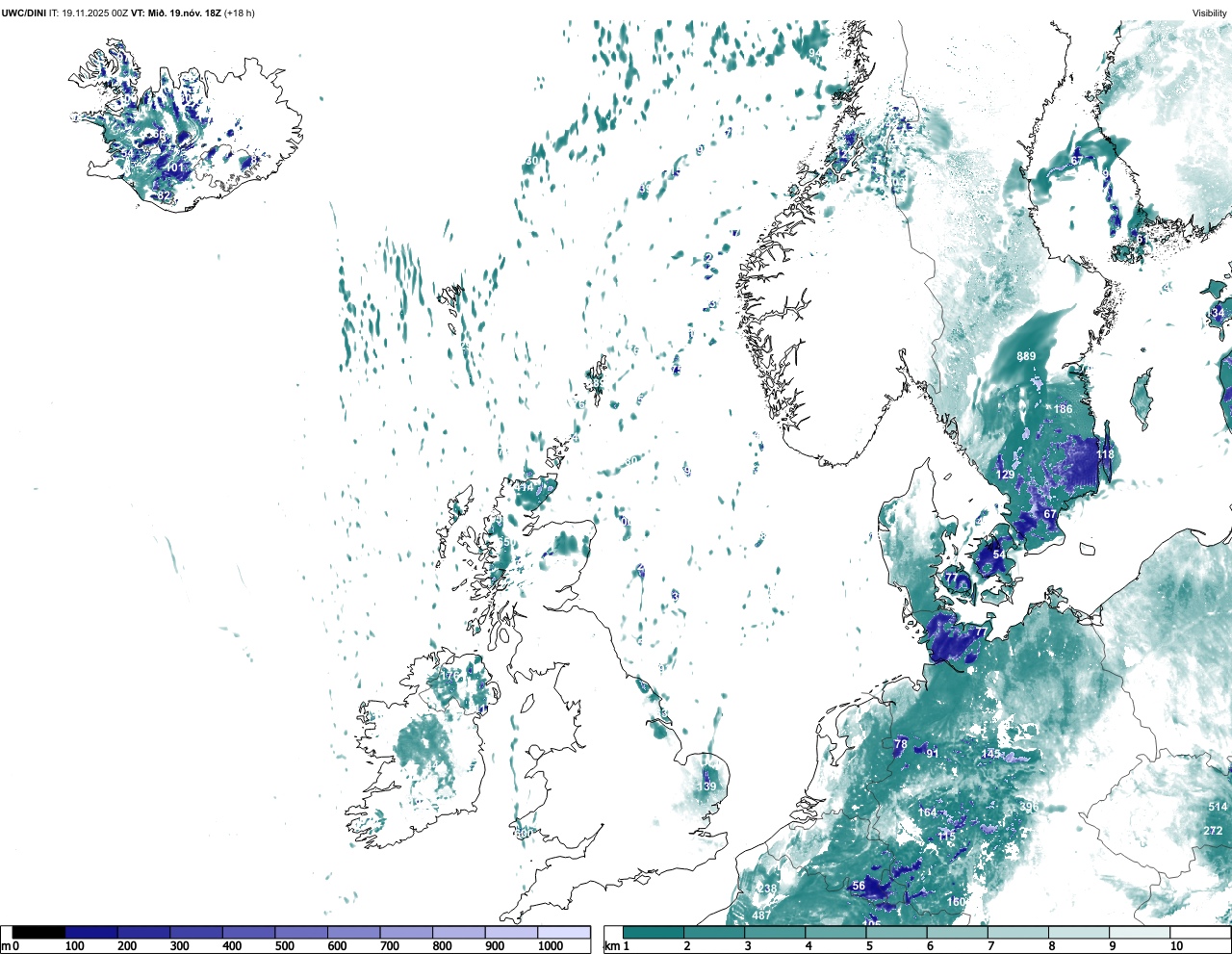Click the '78' visibility value on map
This screenshot has height=954, width=1232.
click(x=901, y=744)
